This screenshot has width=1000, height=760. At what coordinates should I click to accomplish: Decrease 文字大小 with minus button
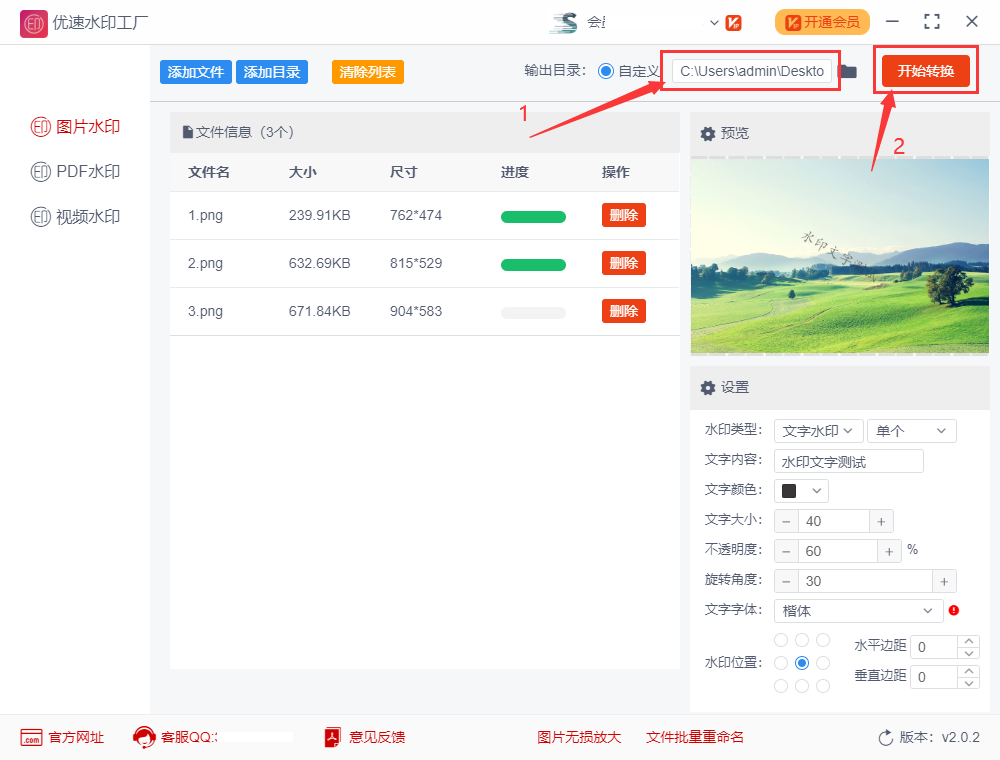[786, 522]
